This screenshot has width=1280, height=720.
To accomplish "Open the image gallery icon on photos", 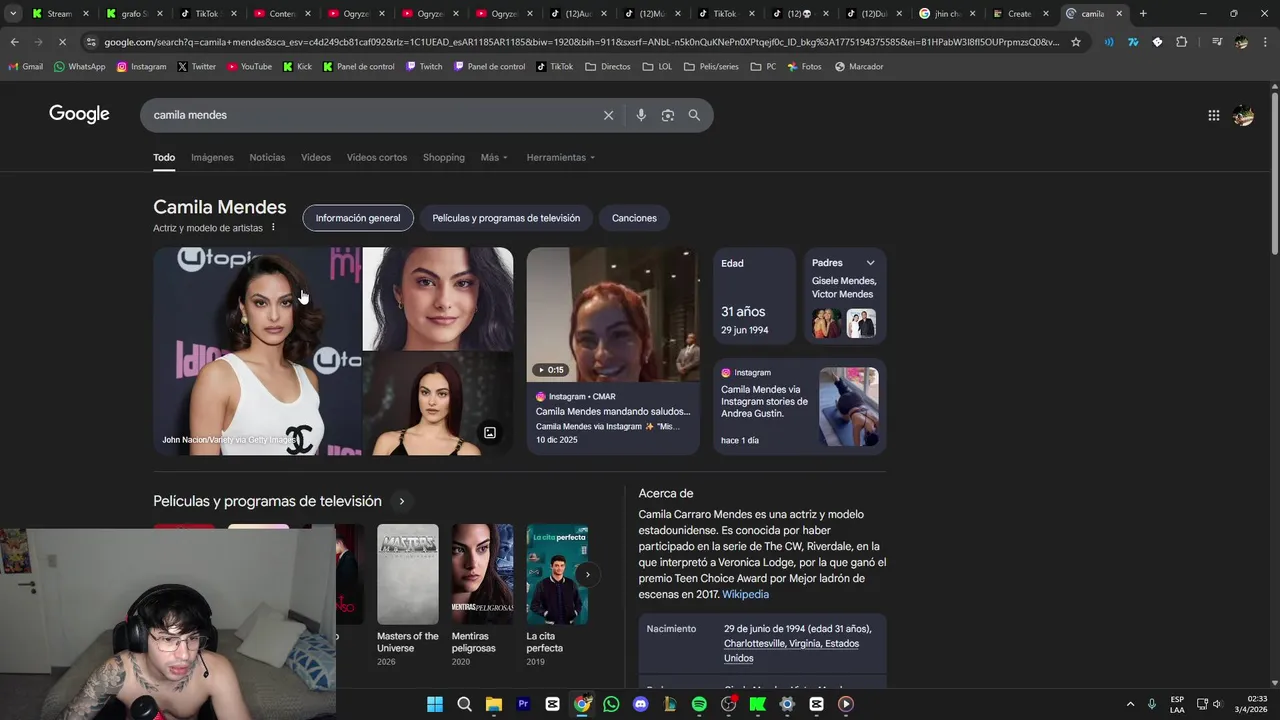I will (x=490, y=433).
